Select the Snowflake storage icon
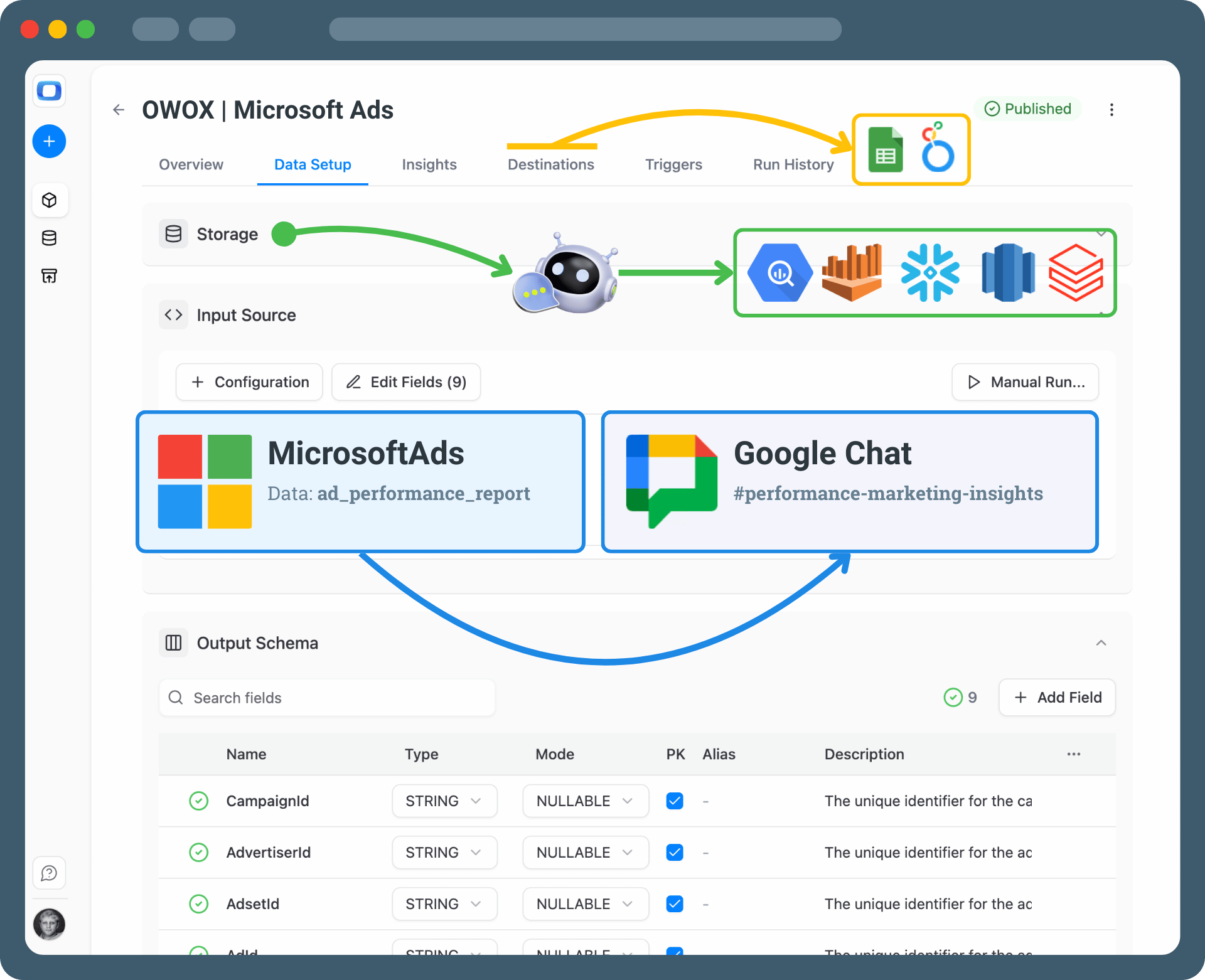 point(929,273)
